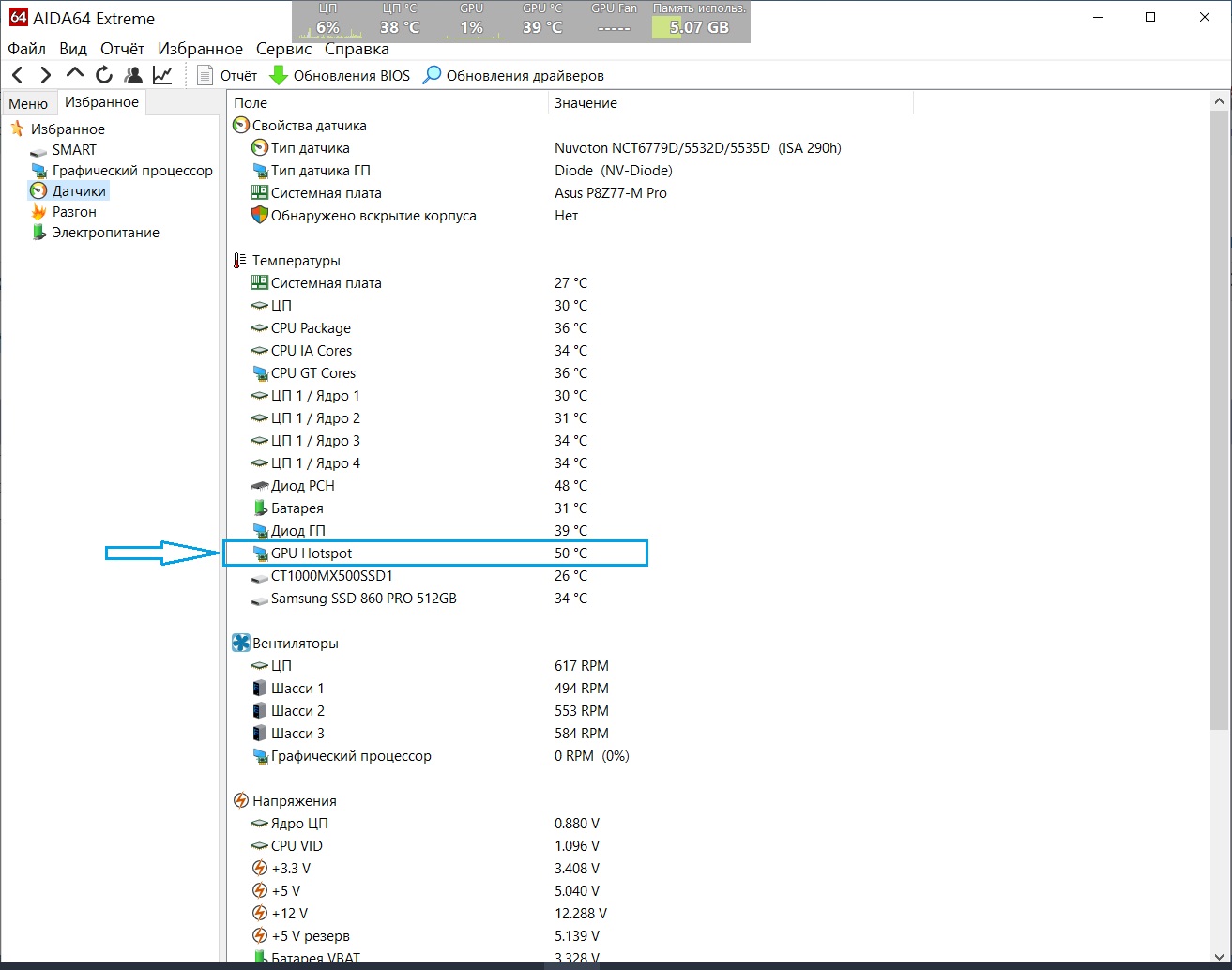Click the +12 V voltage icon
Image resolution: width=1232 pixels, height=970 pixels.
tap(260, 914)
